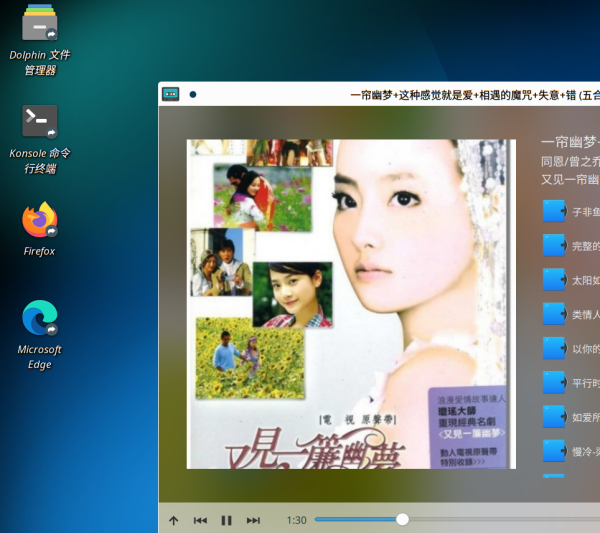
Task: Click the album cover artwork
Action: pyautogui.click(x=351, y=304)
